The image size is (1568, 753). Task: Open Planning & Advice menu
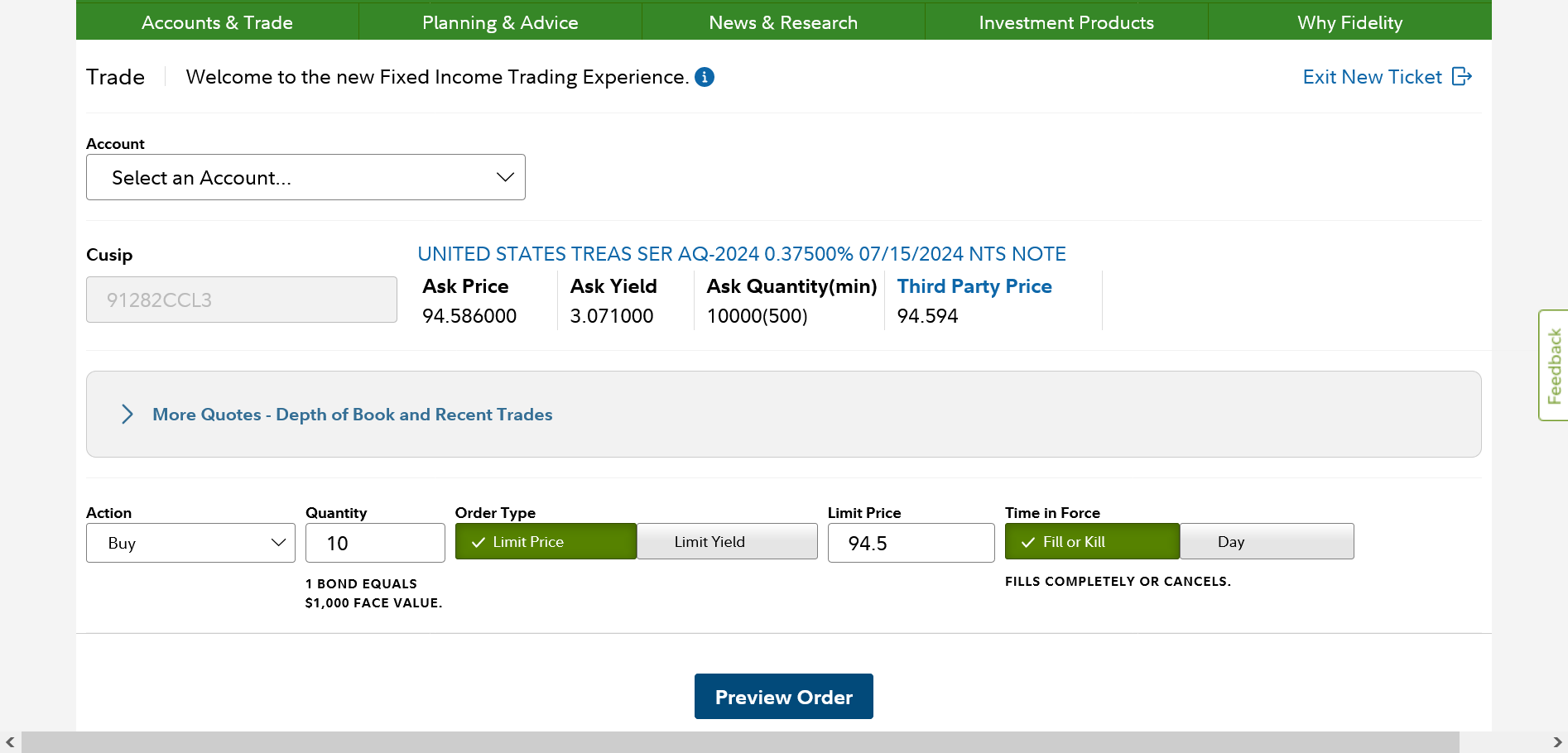click(x=500, y=22)
